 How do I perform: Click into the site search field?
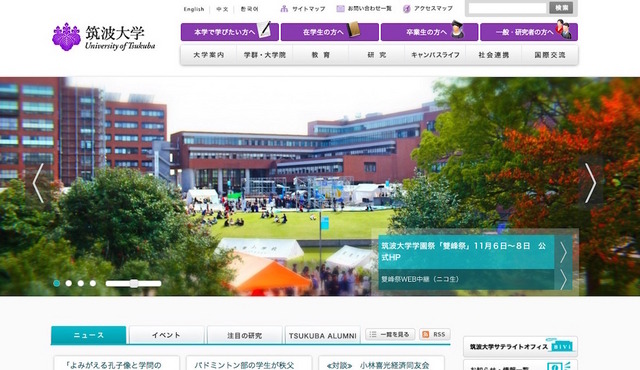pyautogui.click(x=507, y=8)
